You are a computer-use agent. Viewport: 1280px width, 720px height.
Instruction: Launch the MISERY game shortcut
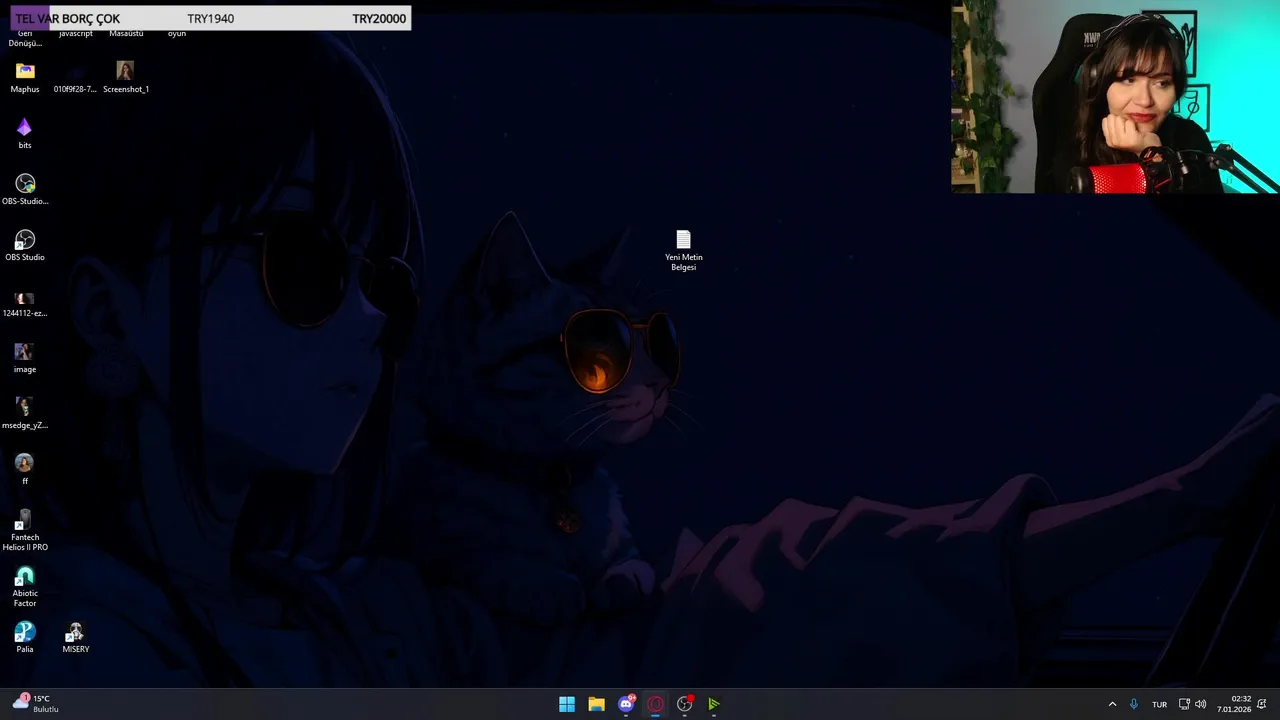point(76,637)
